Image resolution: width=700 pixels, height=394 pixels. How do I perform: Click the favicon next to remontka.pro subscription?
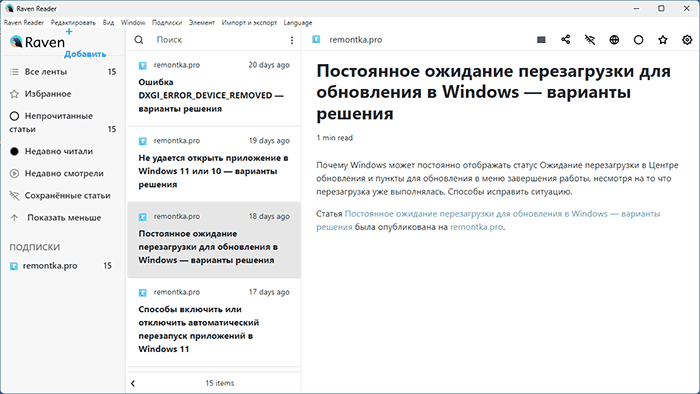point(14,266)
